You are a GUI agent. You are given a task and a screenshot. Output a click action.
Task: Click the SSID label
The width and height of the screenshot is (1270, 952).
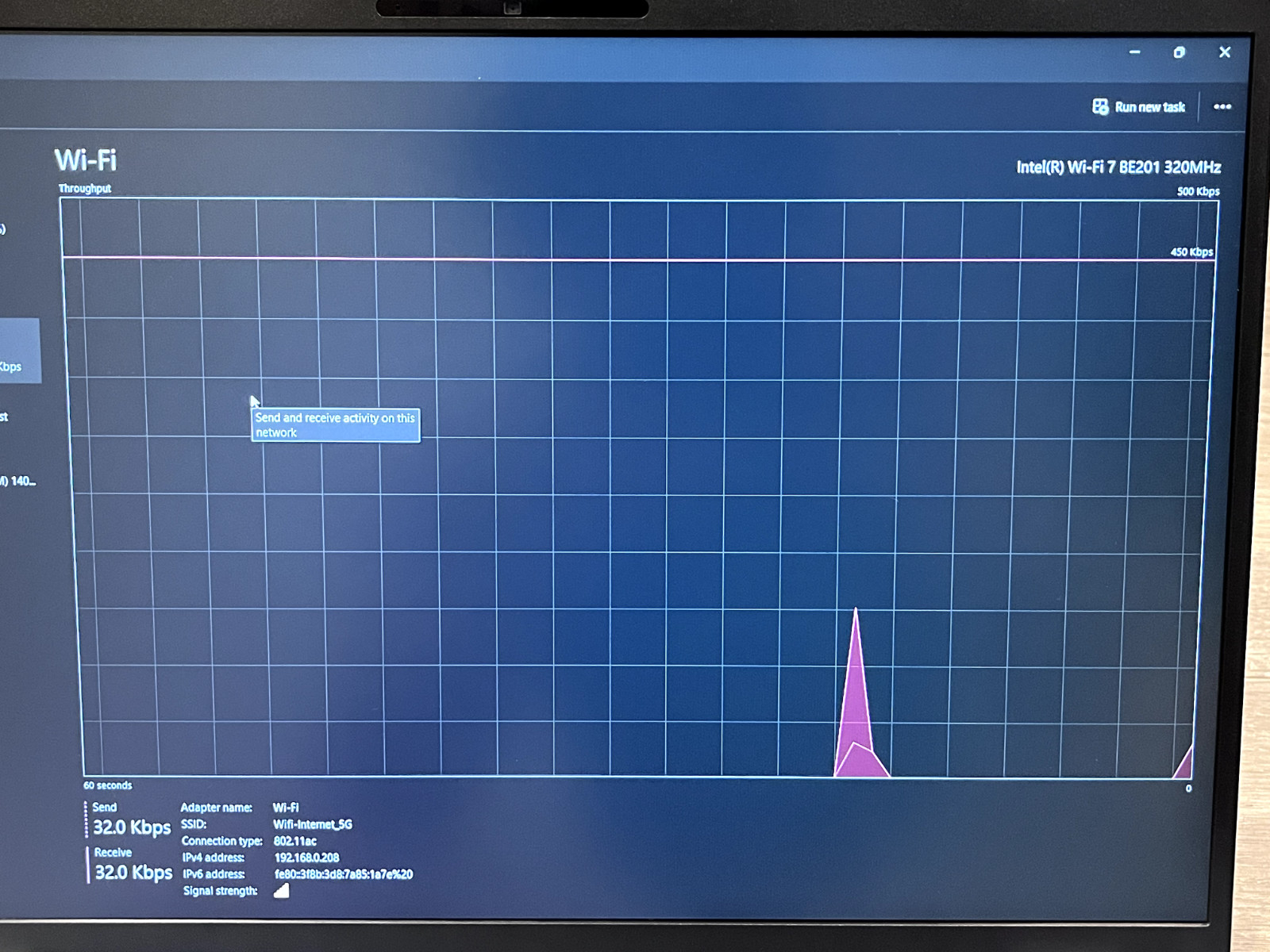point(194,824)
